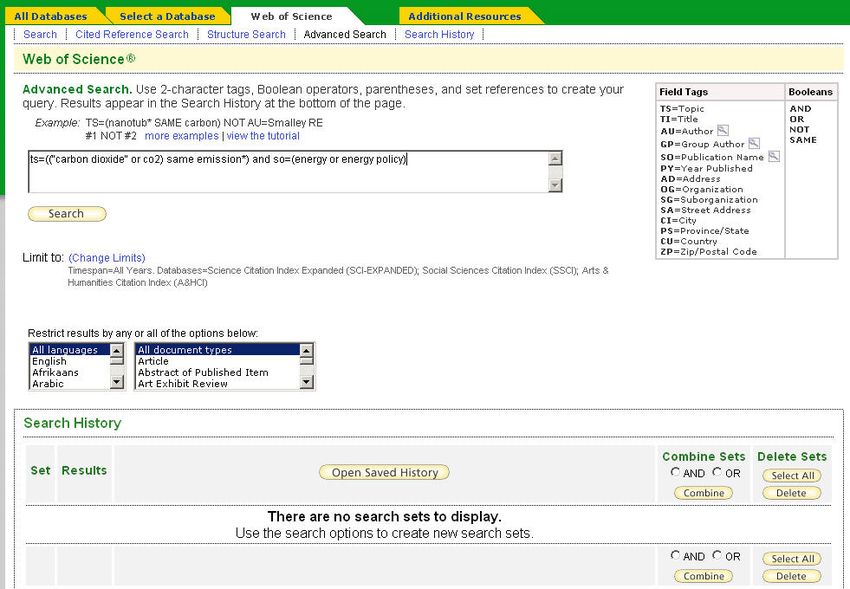The width and height of the screenshot is (850, 589).
Task: Select English in language list
Action: [69, 361]
